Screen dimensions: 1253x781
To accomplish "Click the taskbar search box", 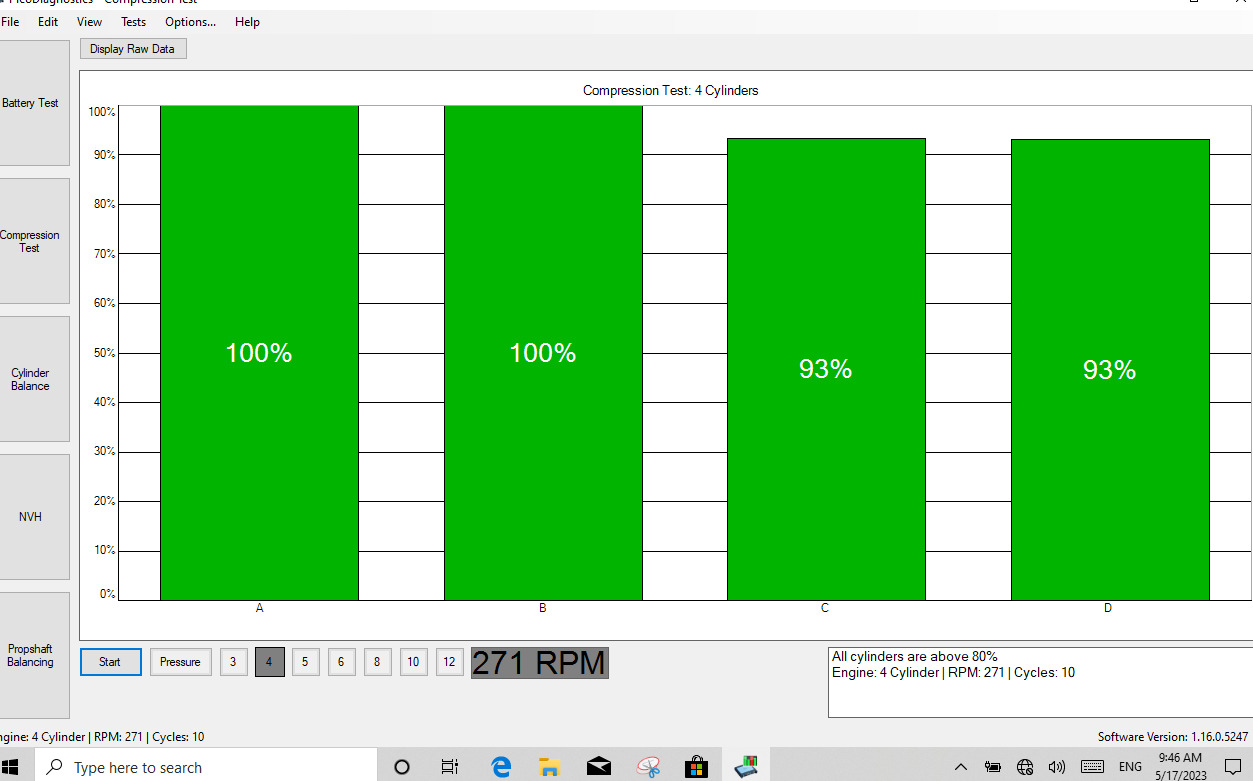I will click(x=206, y=767).
